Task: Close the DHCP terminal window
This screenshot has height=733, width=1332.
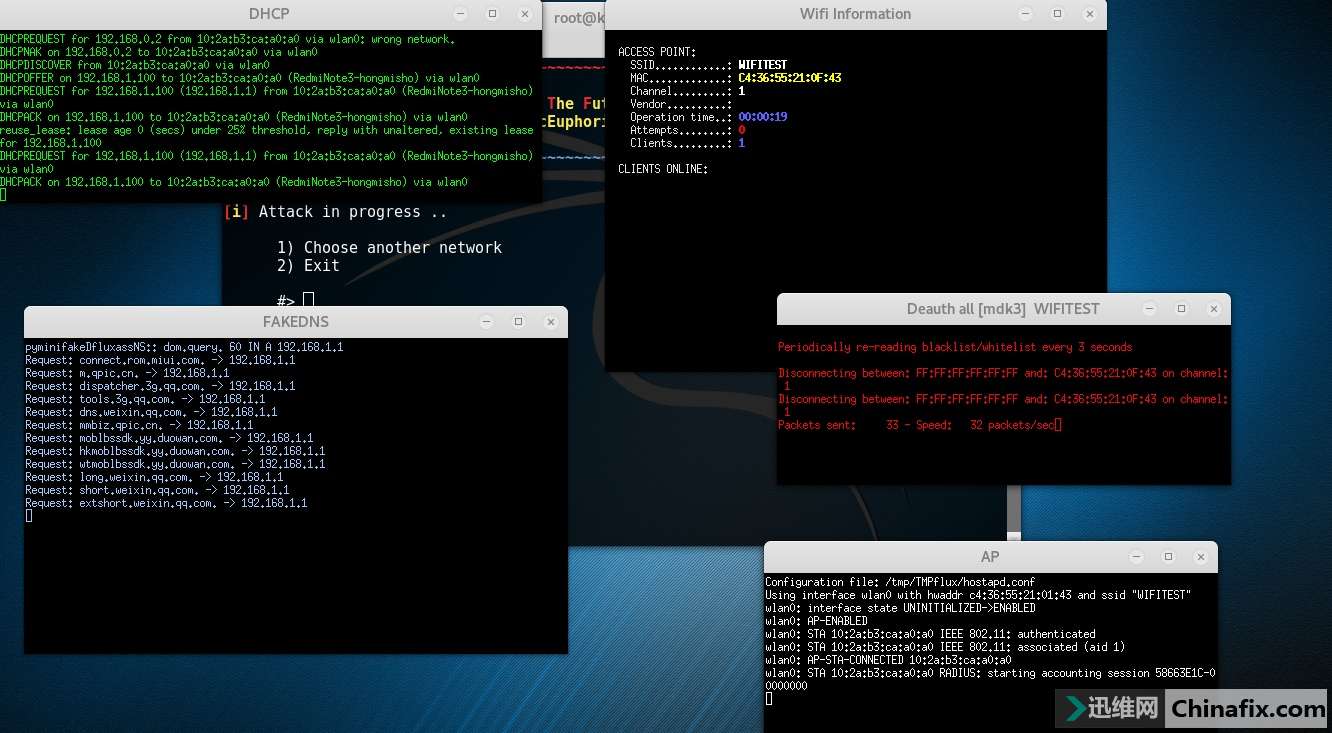Action: (x=524, y=14)
